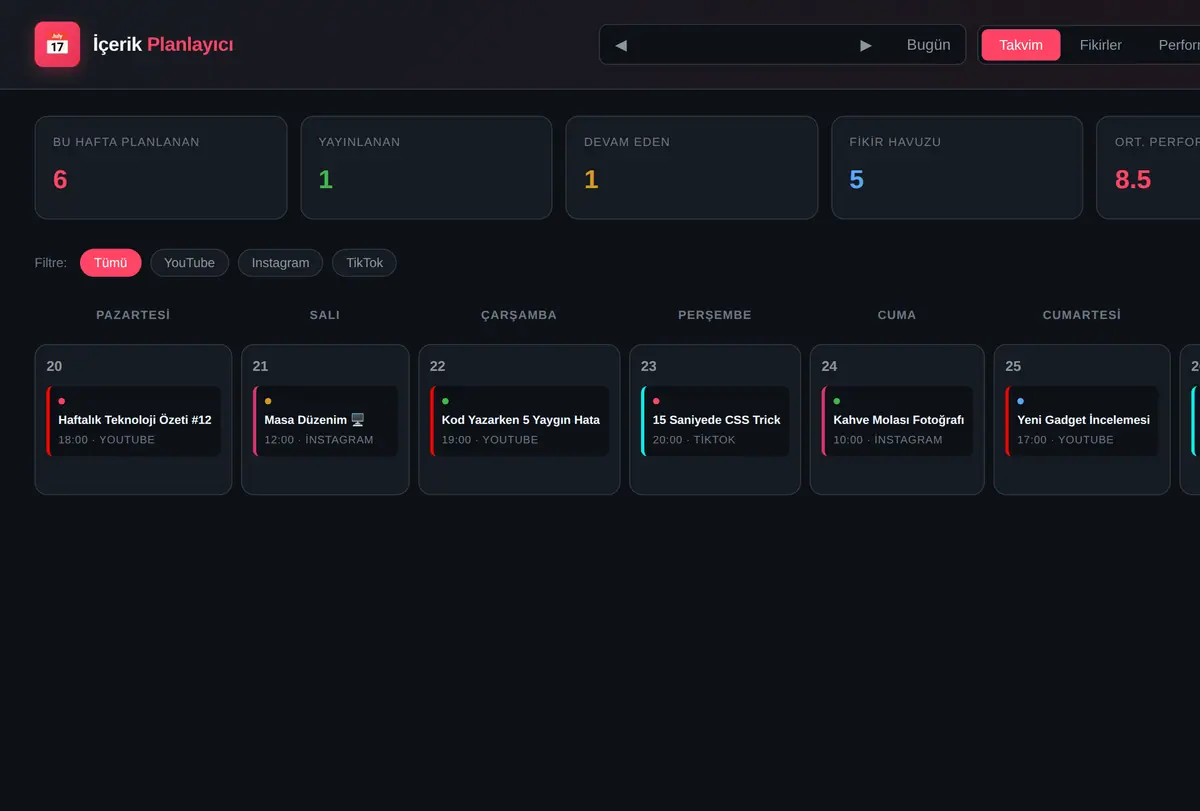Select day number 25 cell

point(1082,420)
